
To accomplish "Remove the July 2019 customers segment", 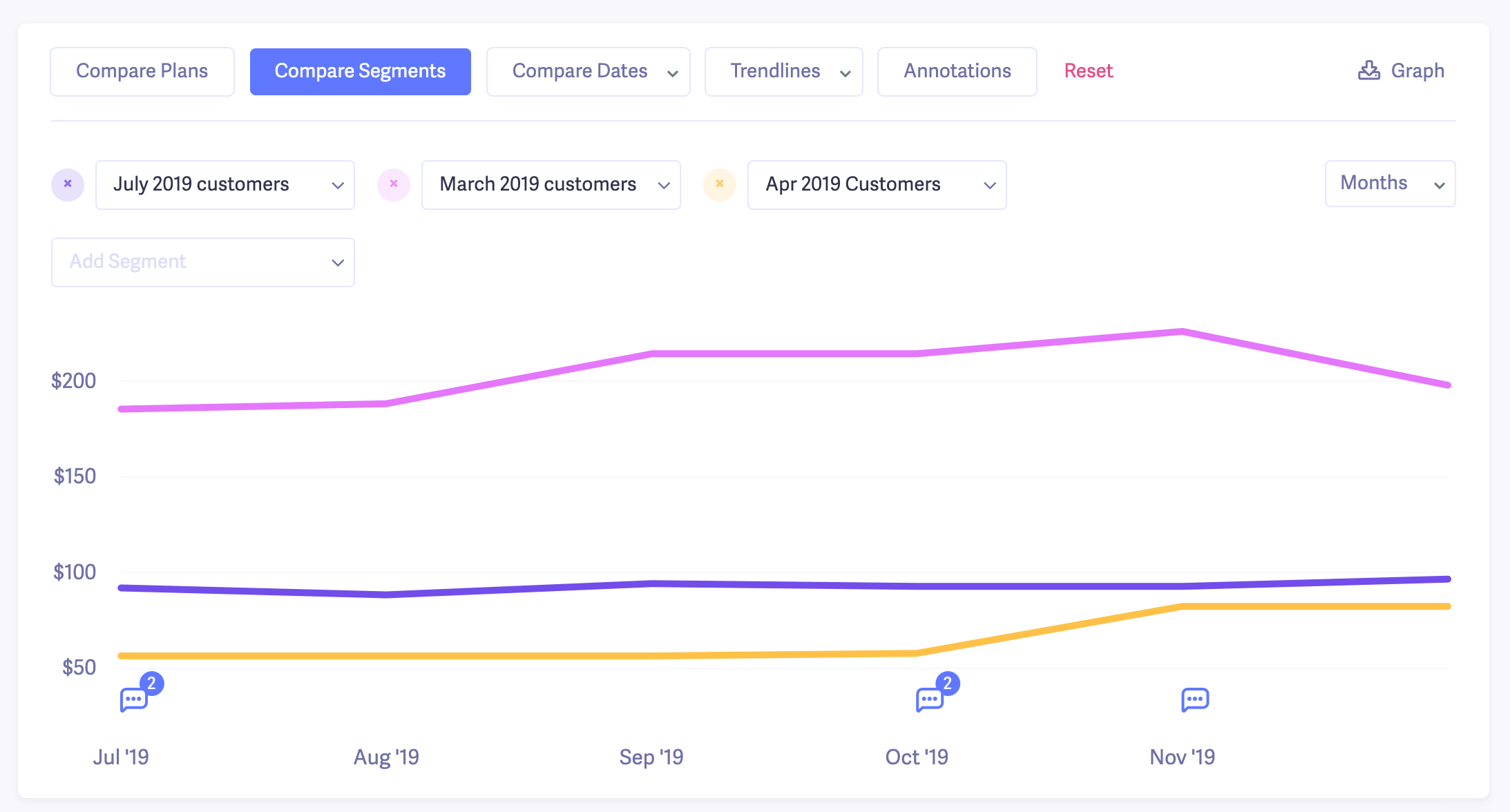I will (68, 184).
